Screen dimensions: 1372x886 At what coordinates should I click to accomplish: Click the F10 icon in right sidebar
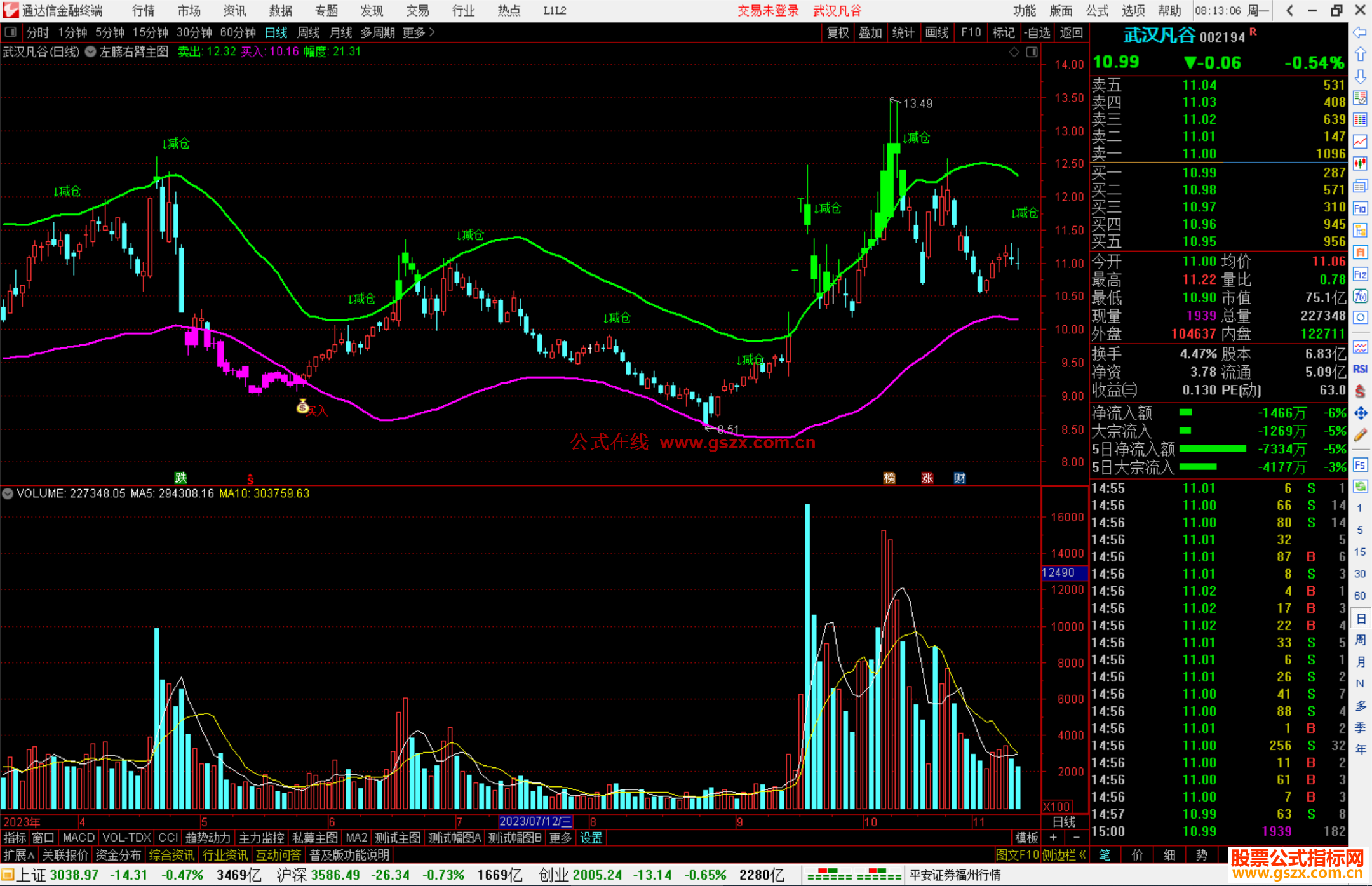coord(1360,208)
